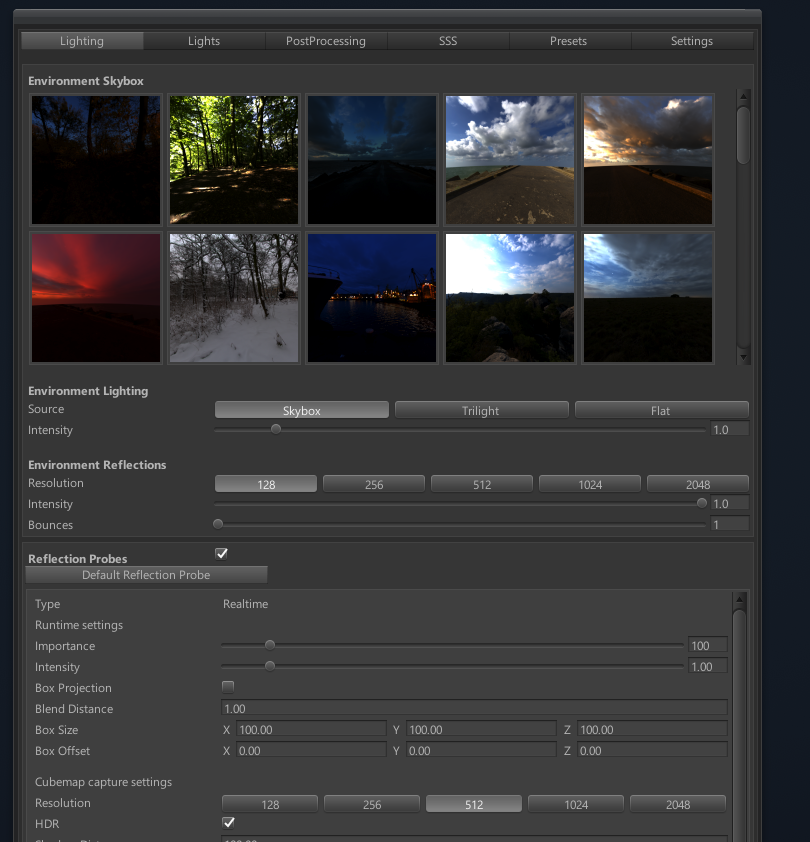
Task: Open the Default Reflection Probe selector
Action: click(146, 575)
